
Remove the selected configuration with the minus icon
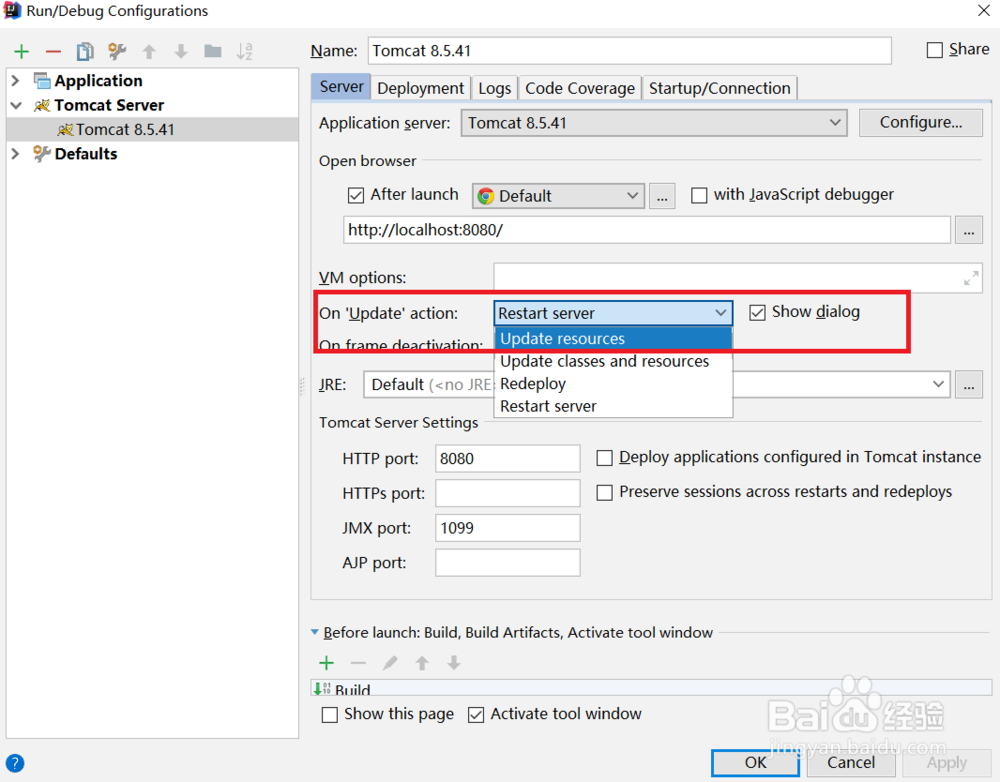[54, 52]
